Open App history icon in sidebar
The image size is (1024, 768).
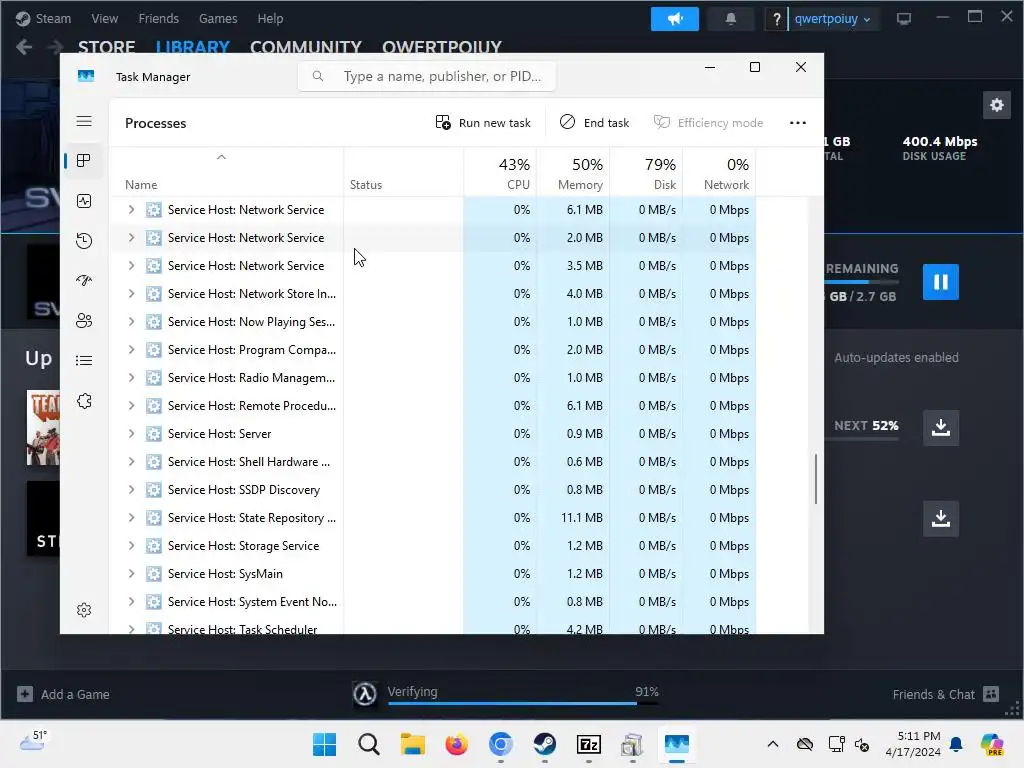pos(84,241)
